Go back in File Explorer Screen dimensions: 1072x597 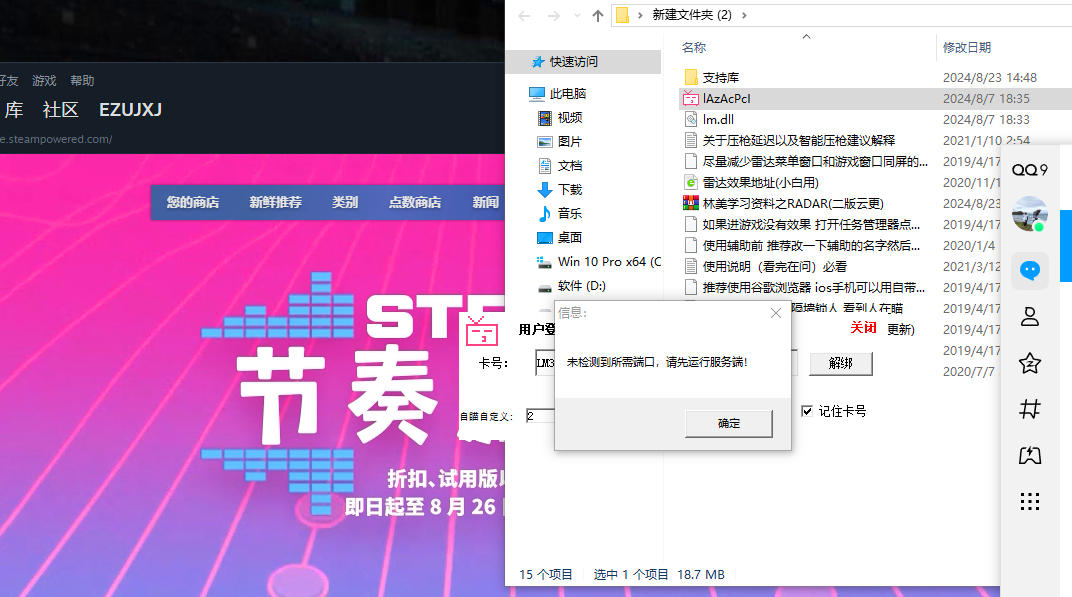pos(524,15)
